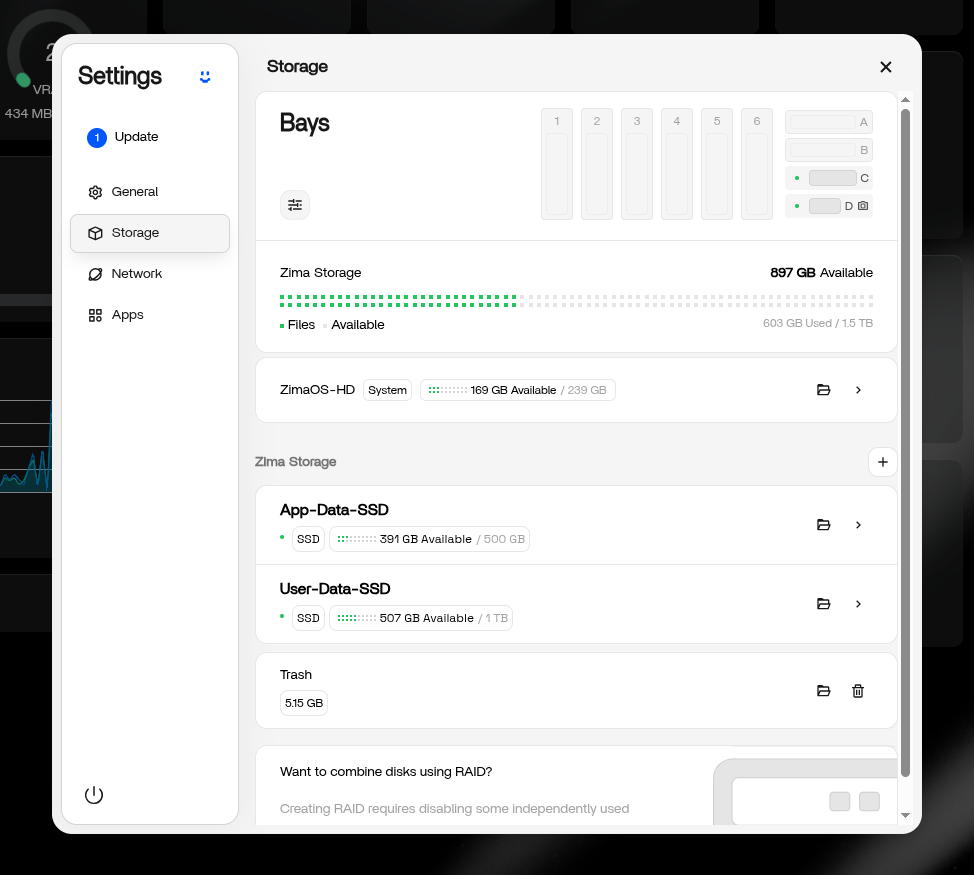
Task: Open Apps settings
Action: 150,315
